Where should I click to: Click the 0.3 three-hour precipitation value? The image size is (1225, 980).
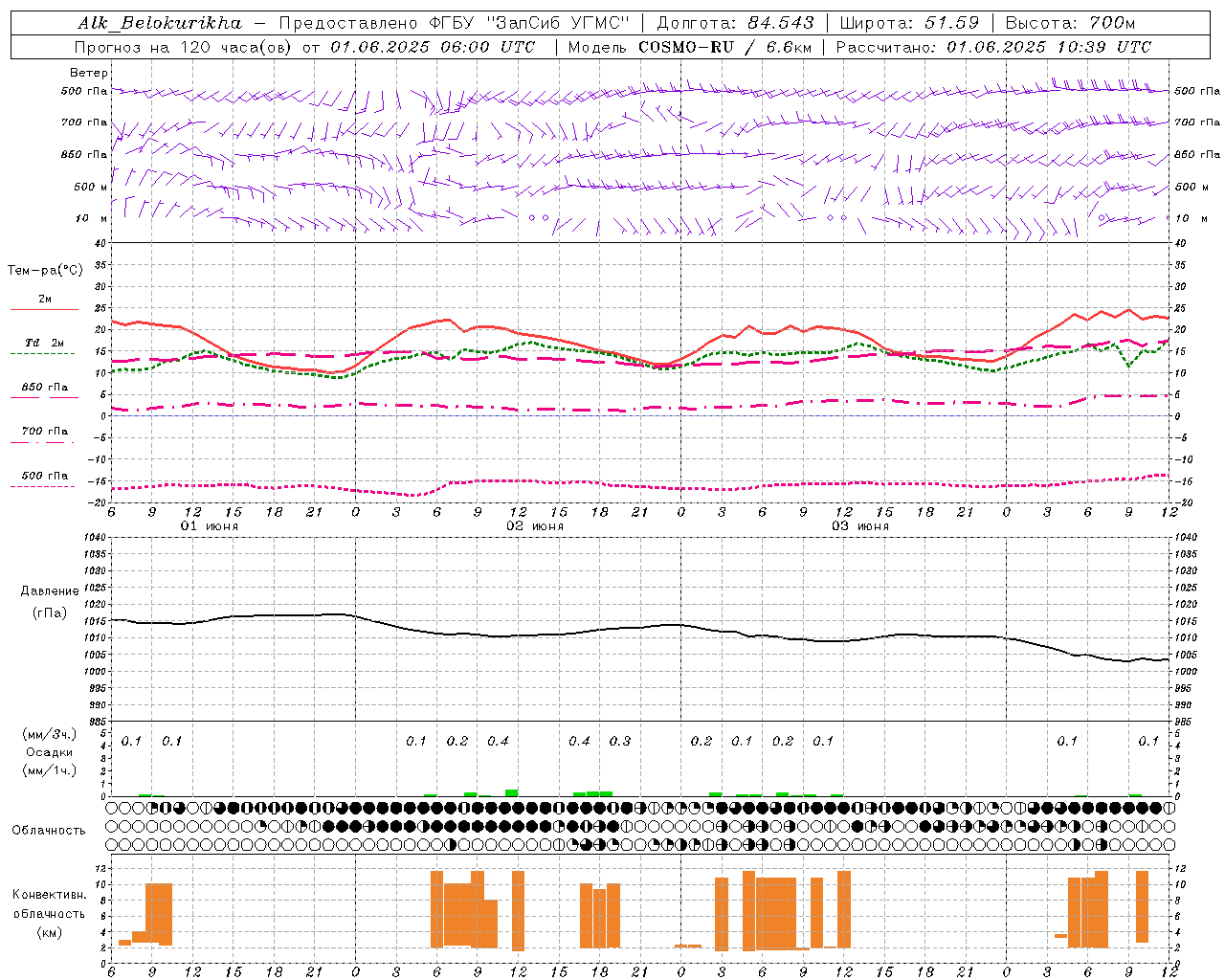(x=620, y=741)
